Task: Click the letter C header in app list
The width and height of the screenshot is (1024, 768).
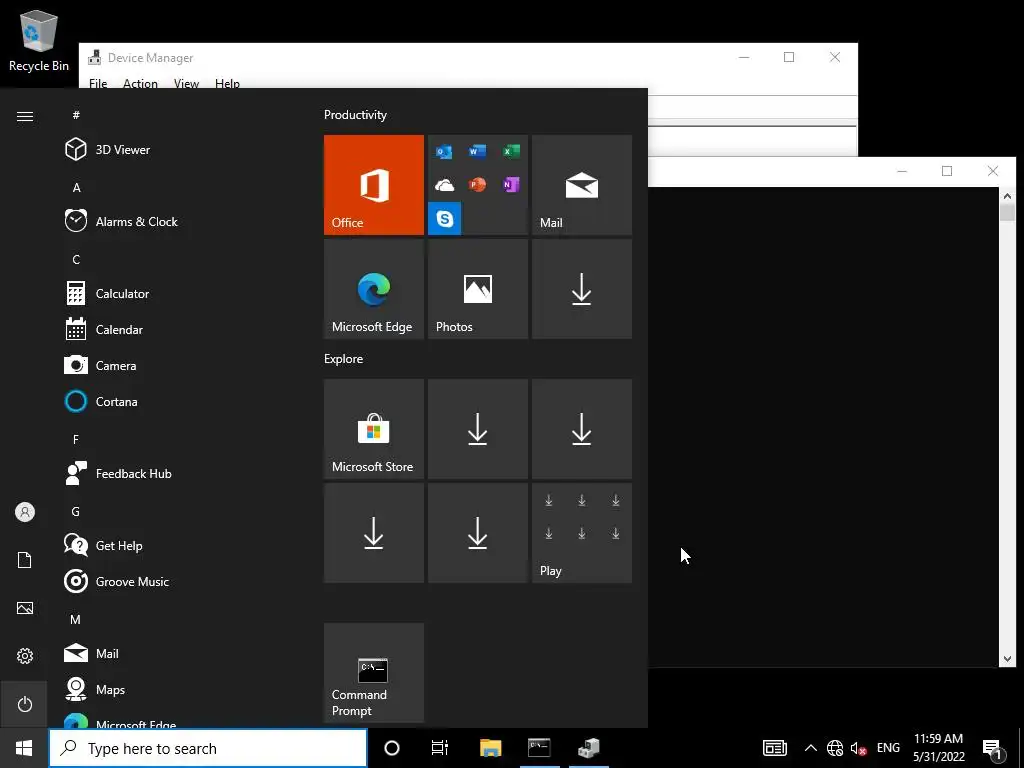Action: (76, 260)
